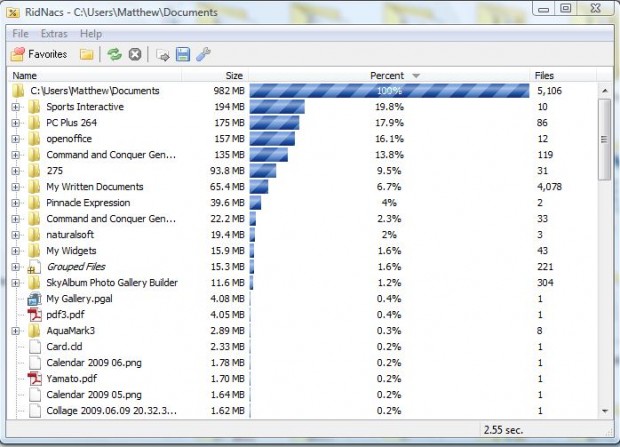Image resolution: width=620 pixels, height=447 pixels.
Task: Click the Yamato.pdf file icon
Action: point(33,379)
